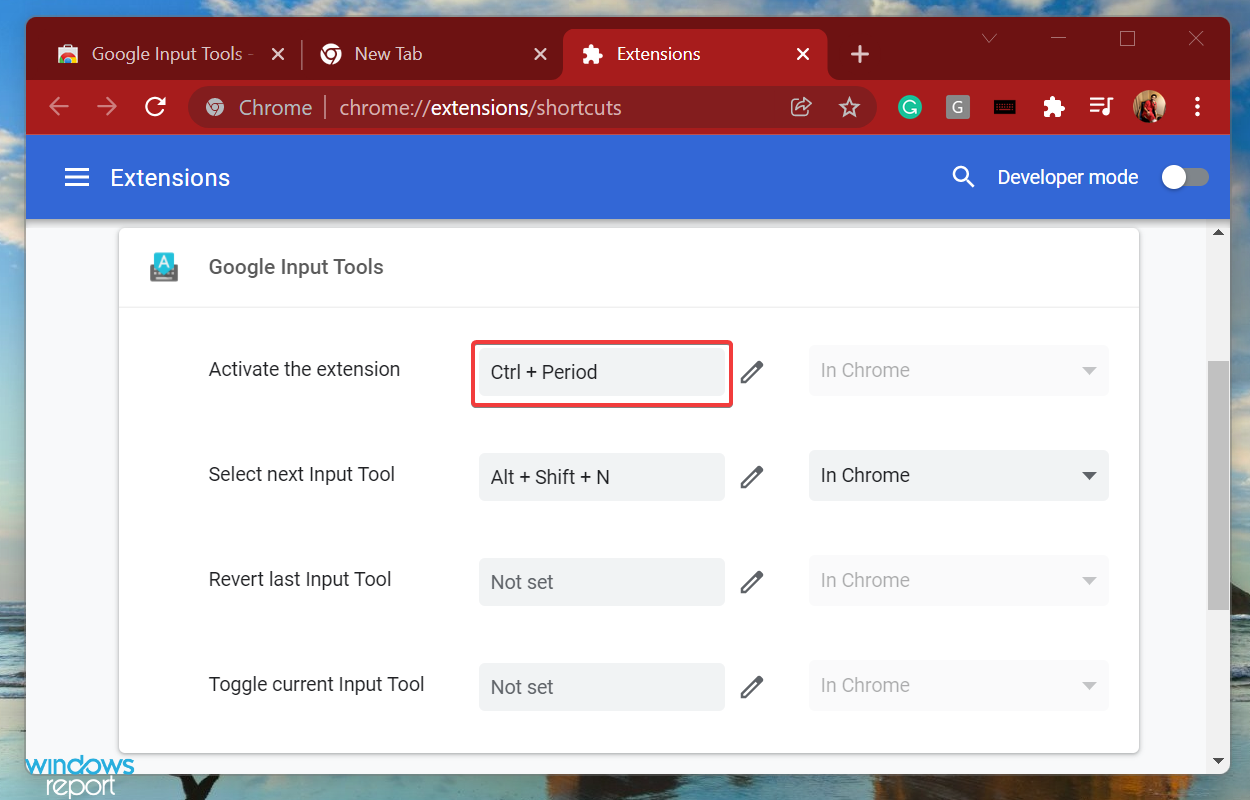
Task: Focus the Ctrl + Period shortcut field
Action: tap(602, 372)
